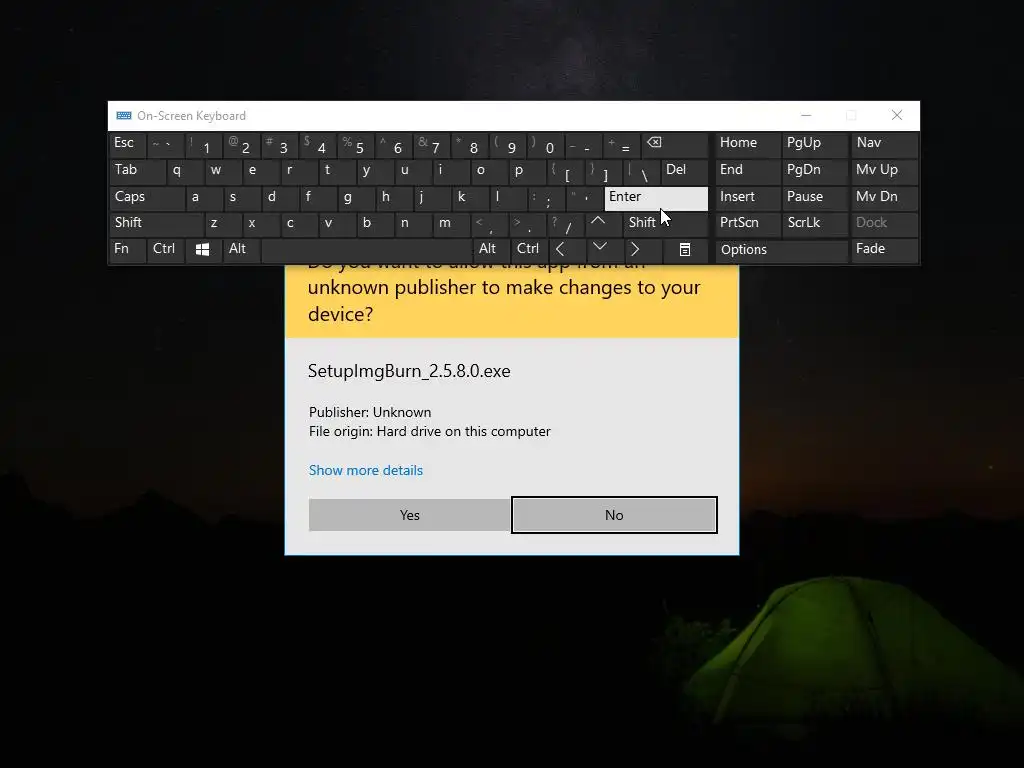Click the letter g key

(355, 197)
